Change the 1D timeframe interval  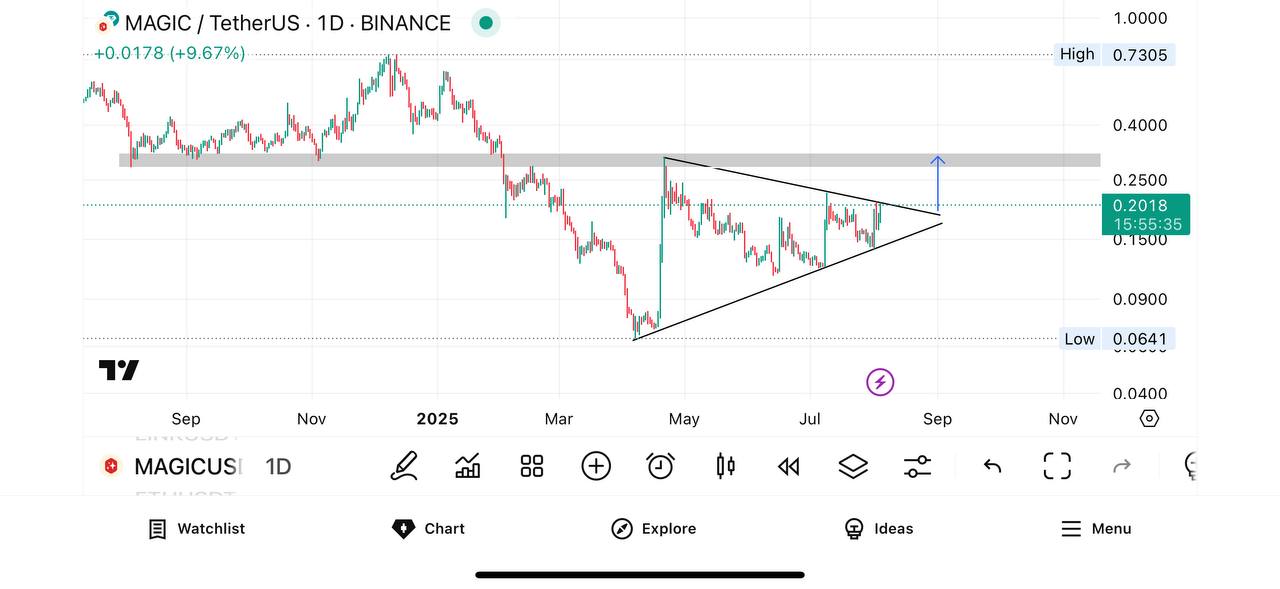(x=278, y=467)
